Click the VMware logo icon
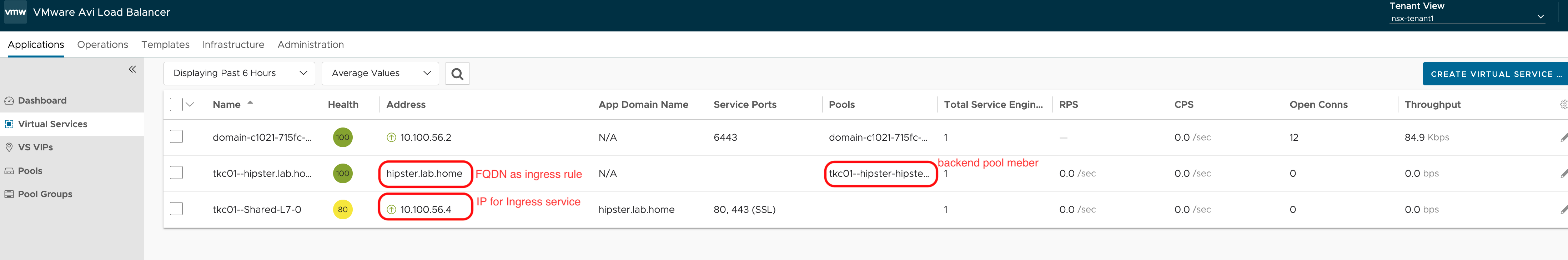This screenshot has height=260, width=1568. pos(15,12)
